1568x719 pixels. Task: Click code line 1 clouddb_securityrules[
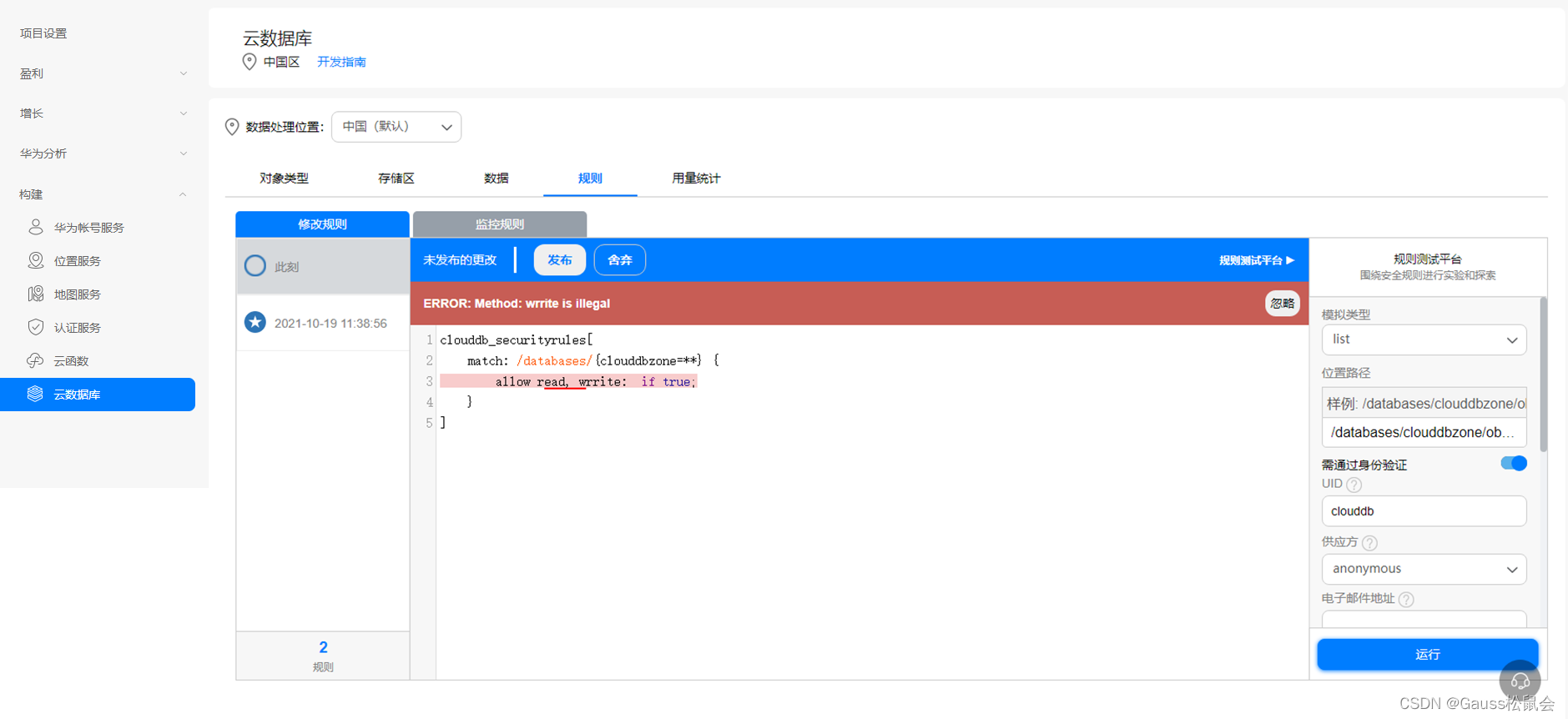(x=516, y=339)
